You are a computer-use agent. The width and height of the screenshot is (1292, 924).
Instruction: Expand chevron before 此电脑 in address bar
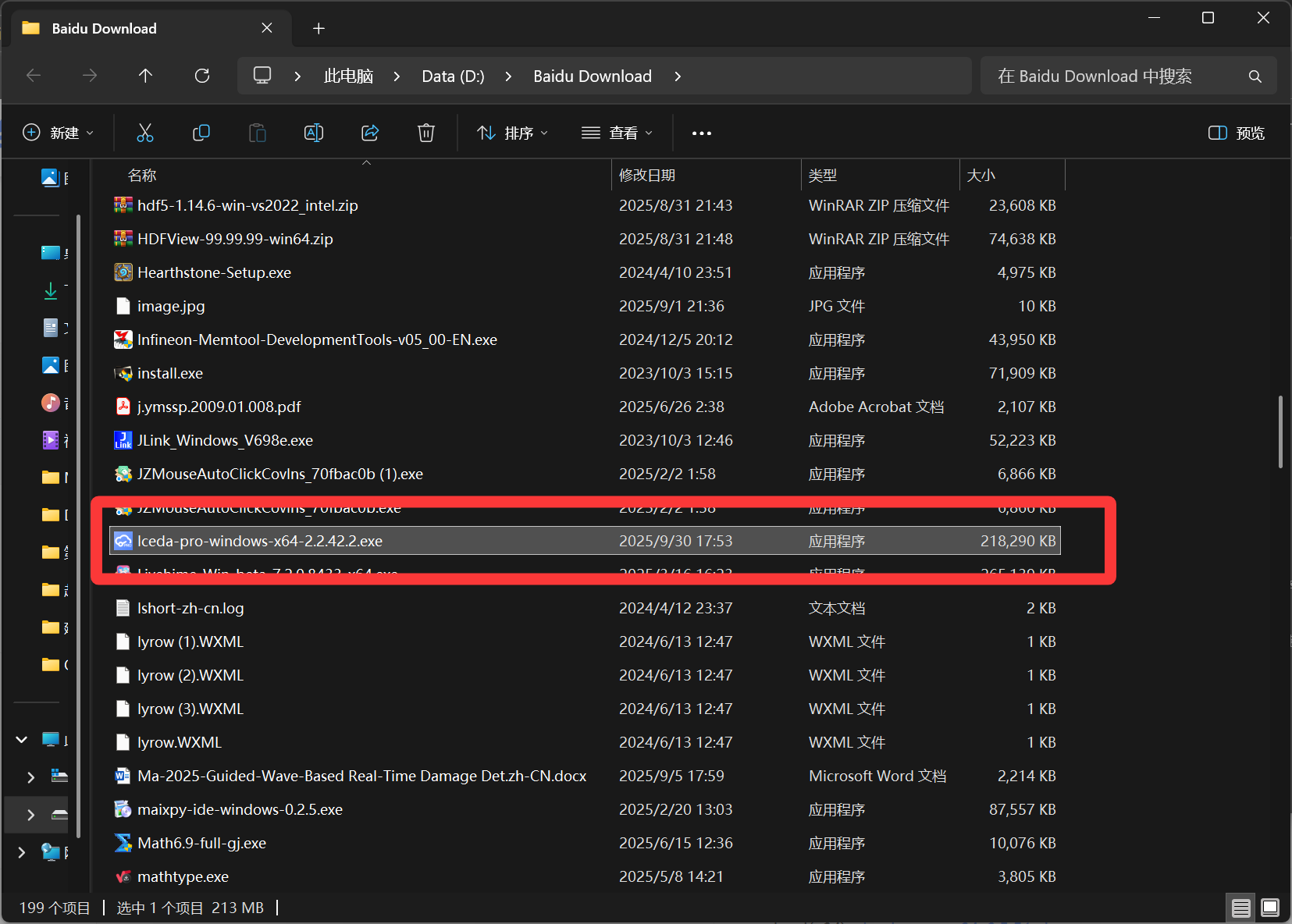coord(297,76)
